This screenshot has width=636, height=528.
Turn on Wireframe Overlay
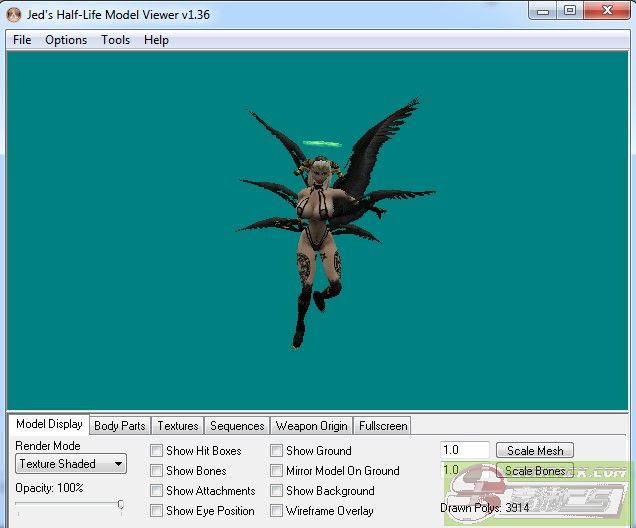point(277,511)
